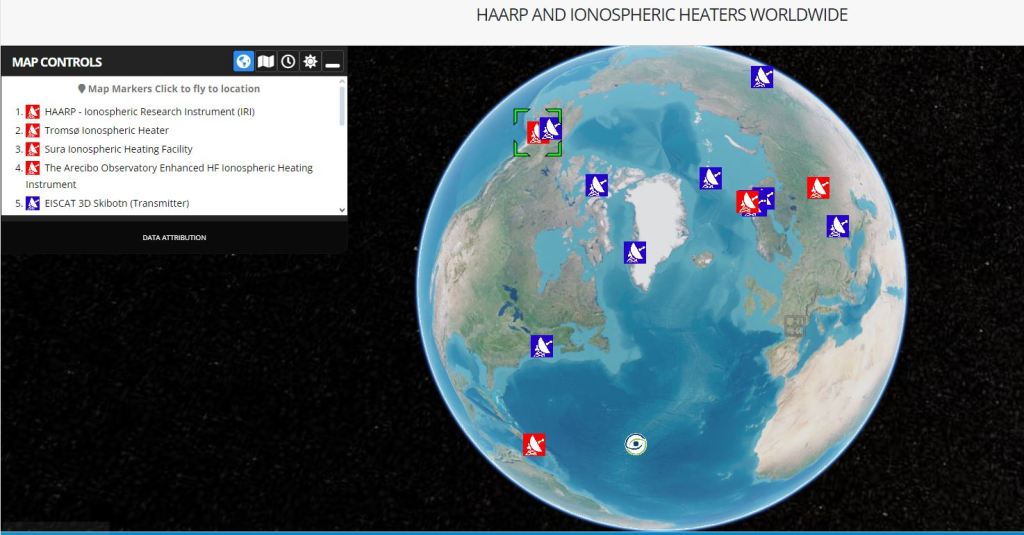Click blue marker on Greenland's west coast
This screenshot has height=535, width=1024.
(x=635, y=252)
